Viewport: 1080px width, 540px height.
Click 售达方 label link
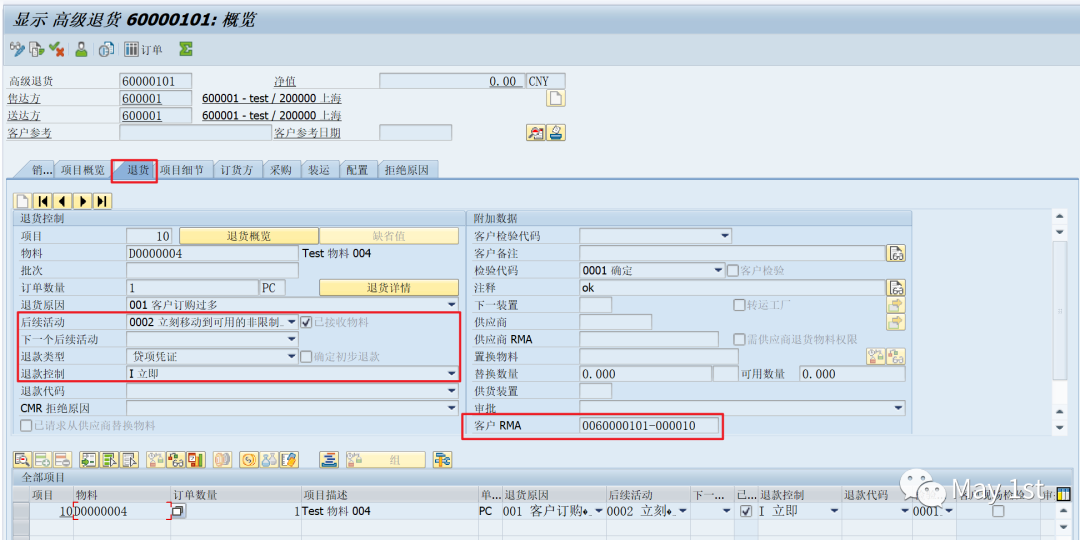pyautogui.click(x=24, y=98)
